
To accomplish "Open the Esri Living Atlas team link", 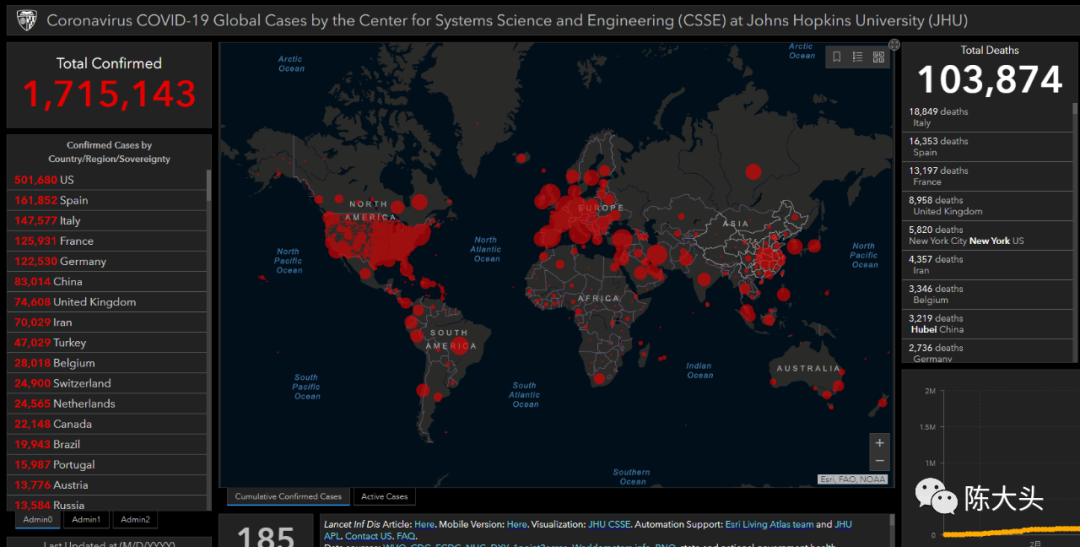I will (x=769, y=524).
